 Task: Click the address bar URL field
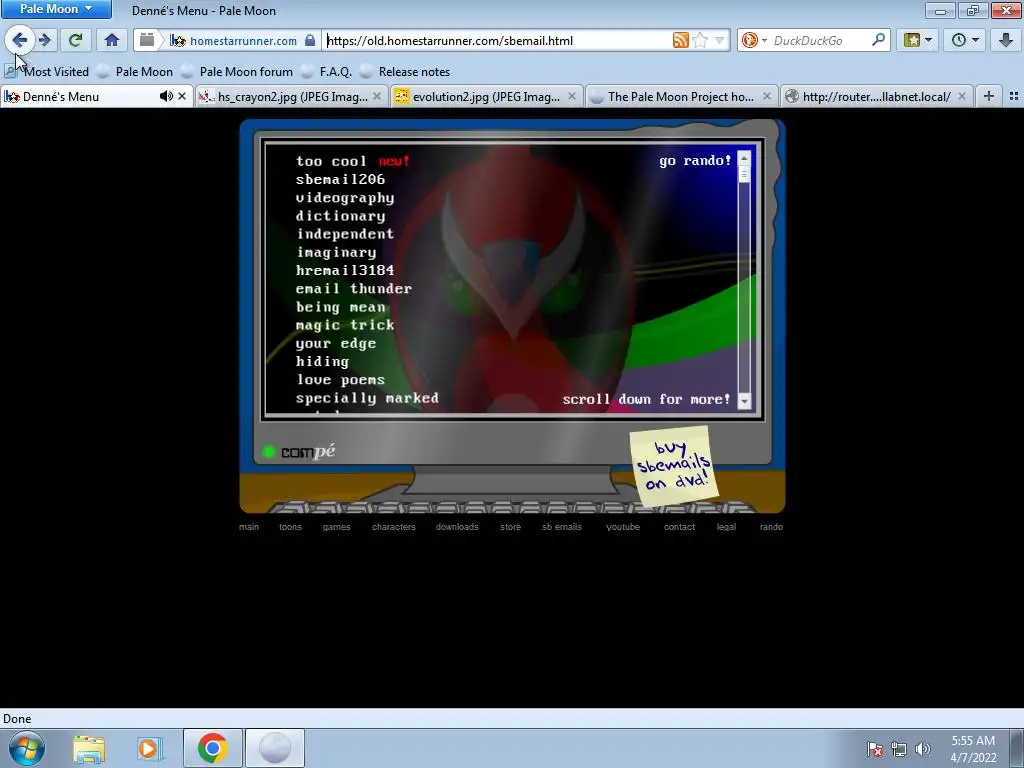click(x=498, y=40)
